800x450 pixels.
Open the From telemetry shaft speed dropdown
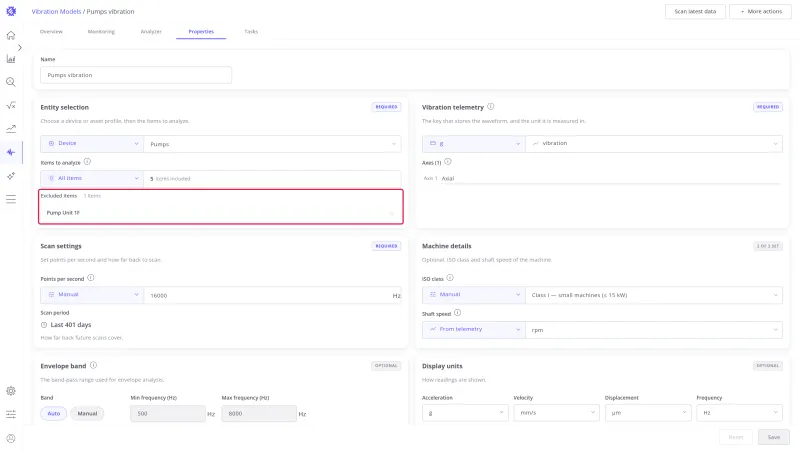click(473, 329)
